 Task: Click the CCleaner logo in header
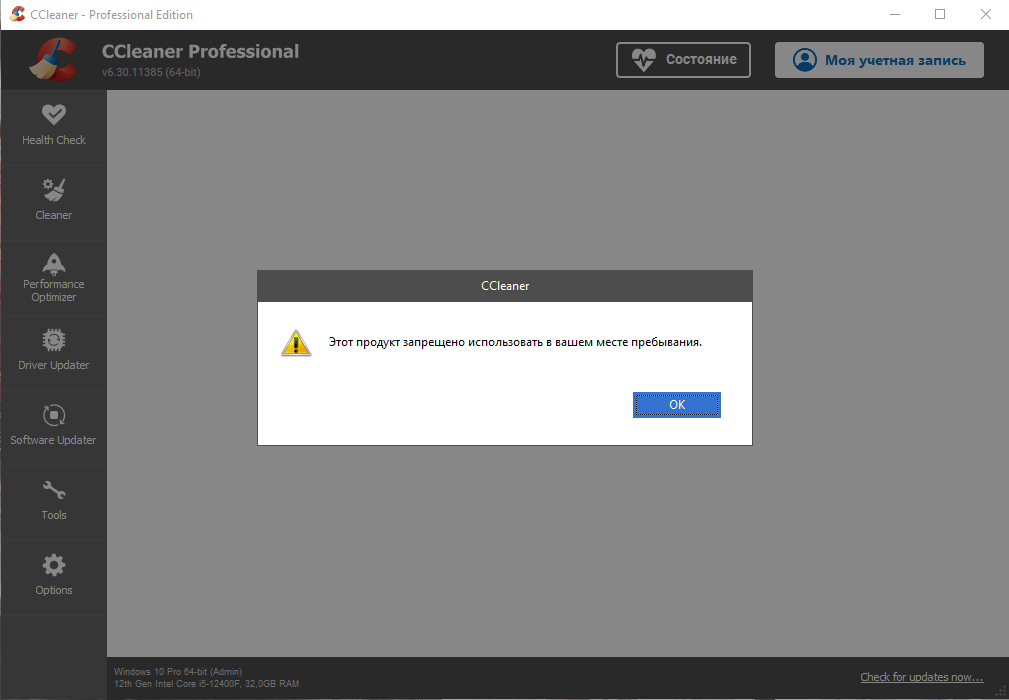(53, 59)
